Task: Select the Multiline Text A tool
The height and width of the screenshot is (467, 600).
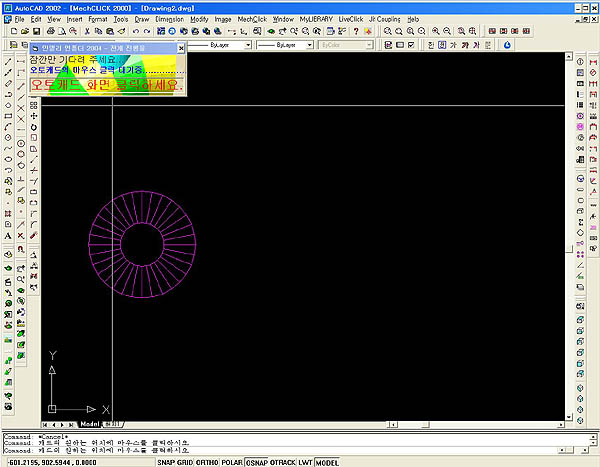Action: click(x=8, y=236)
